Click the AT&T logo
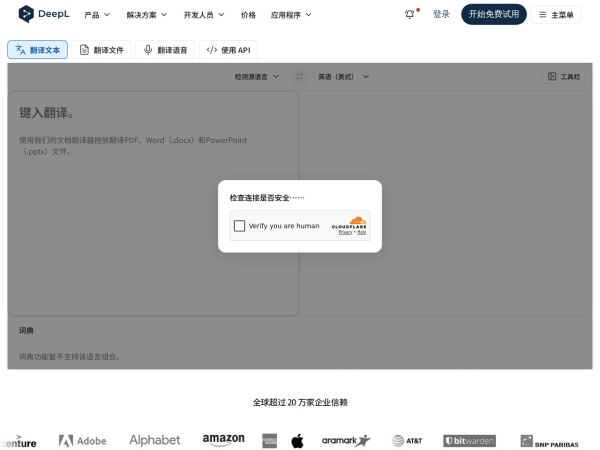Screen dimensions: 600x450 coord(407,441)
